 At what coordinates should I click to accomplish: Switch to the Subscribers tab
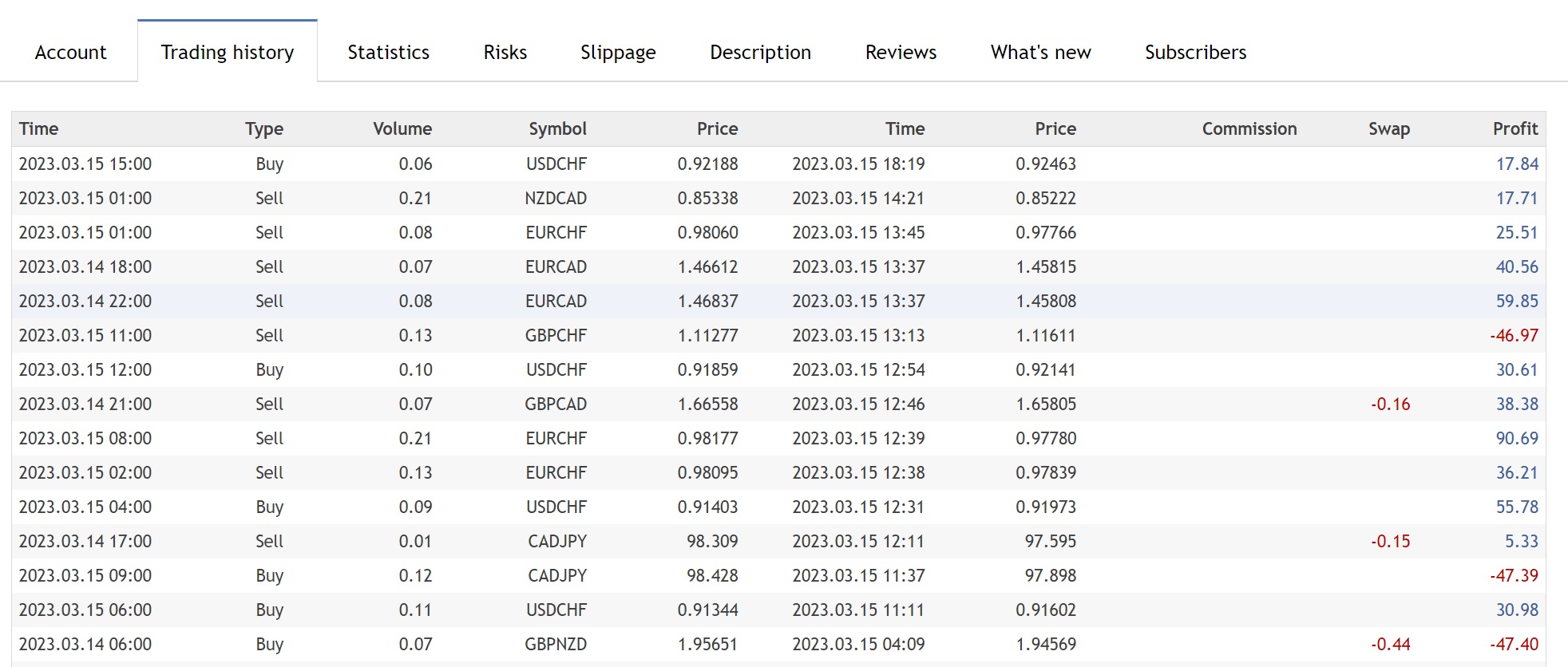click(x=1195, y=53)
